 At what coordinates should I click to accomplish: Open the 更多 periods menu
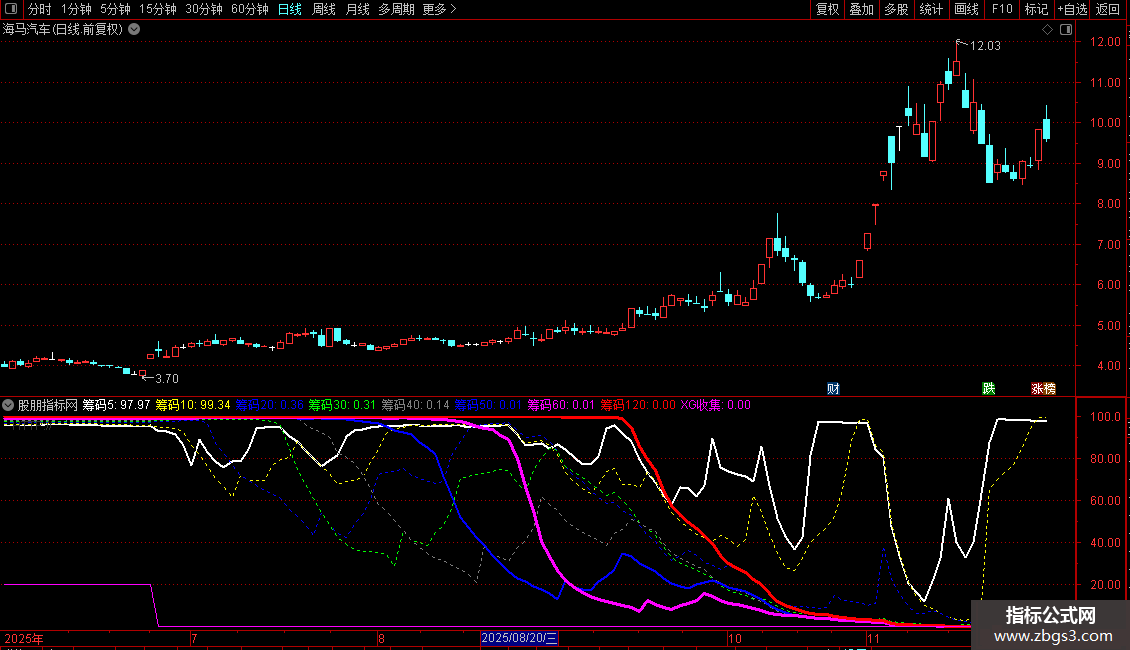pos(439,10)
